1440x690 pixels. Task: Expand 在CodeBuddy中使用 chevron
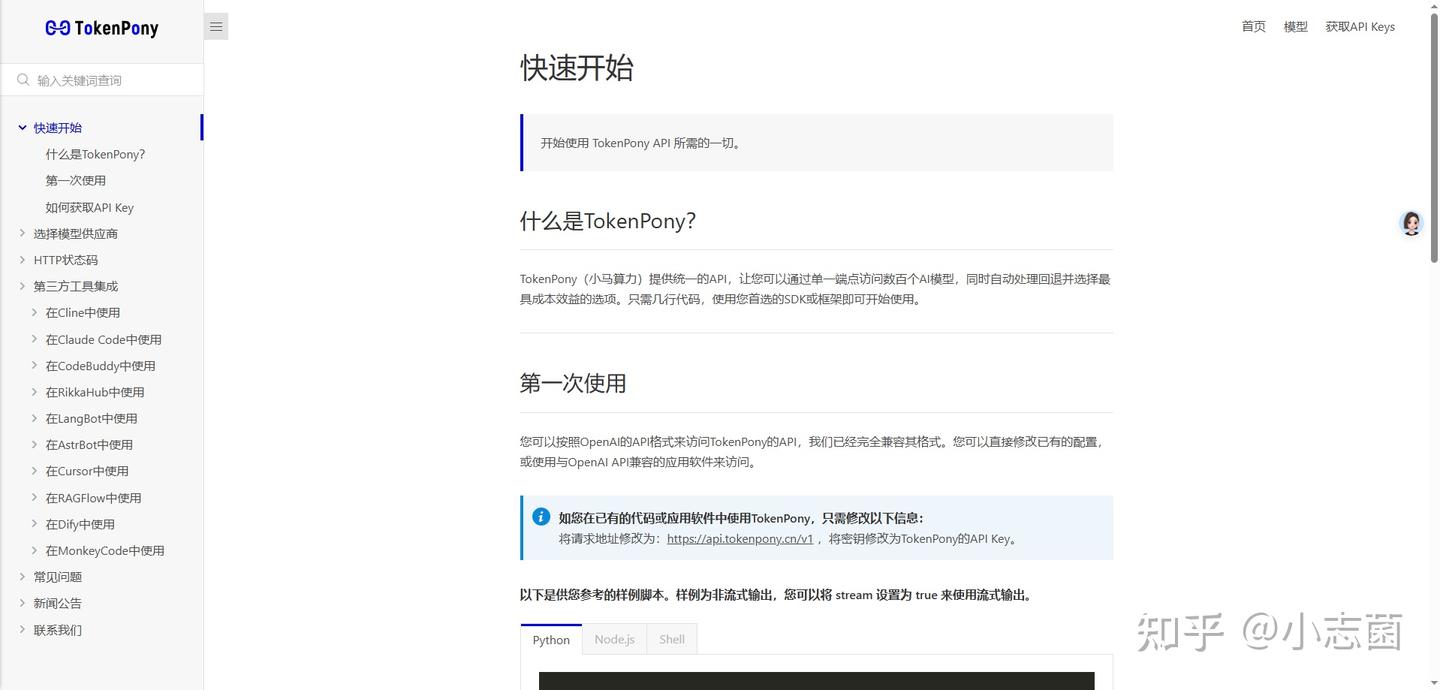[x=34, y=366]
